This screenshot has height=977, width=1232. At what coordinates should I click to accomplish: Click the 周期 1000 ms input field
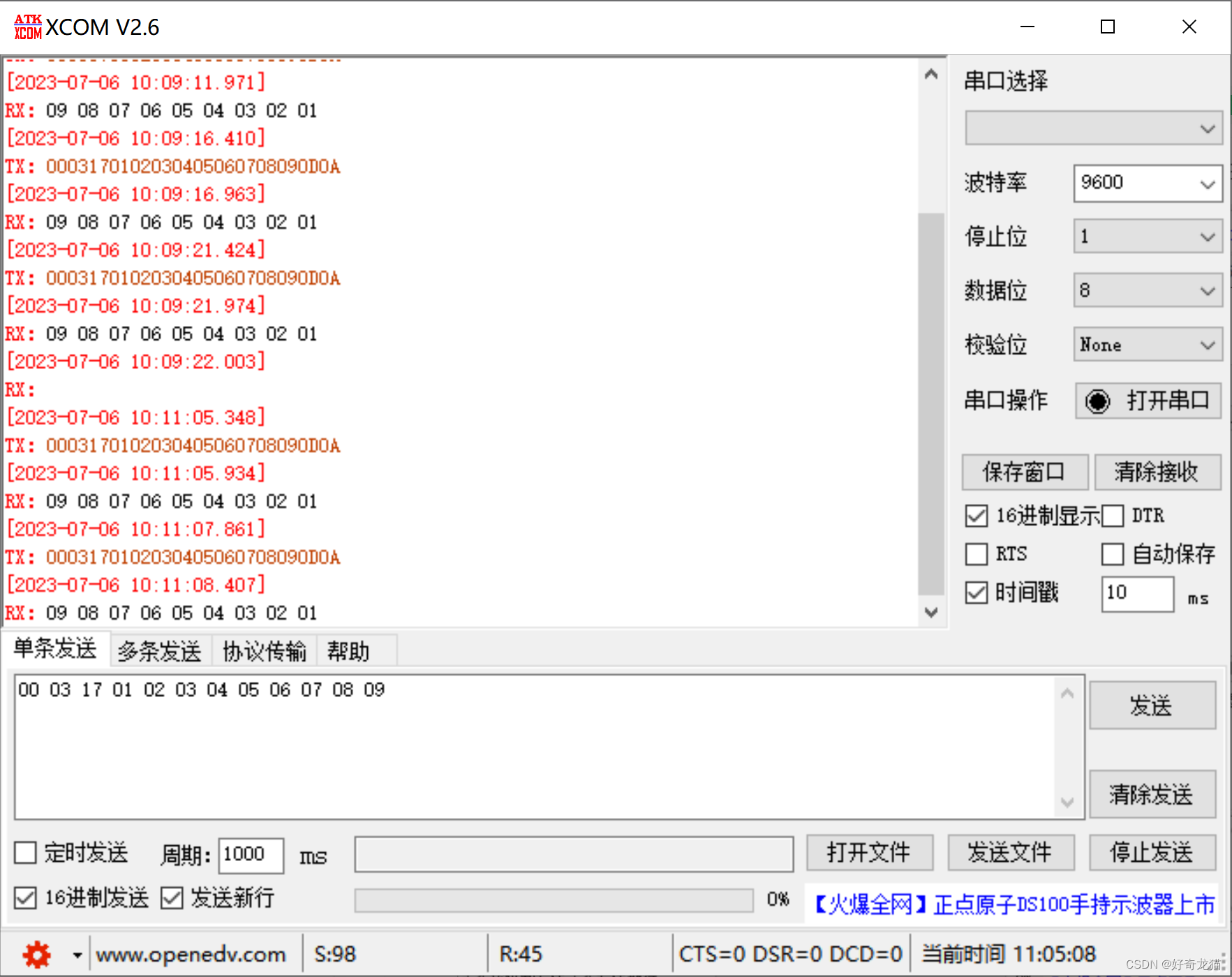click(x=251, y=855)
